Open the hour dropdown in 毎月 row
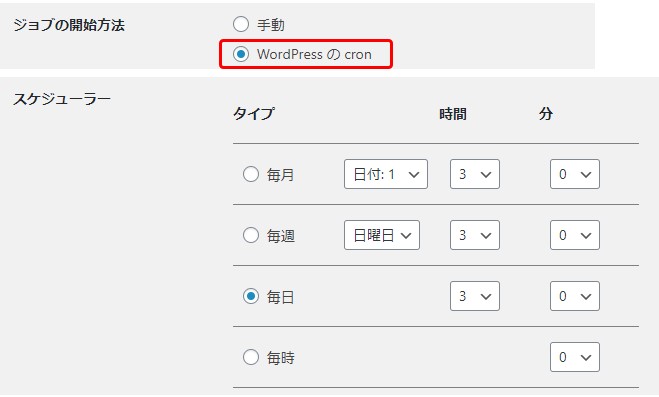The width and height of the screenshot is (659, 397). pyautogui.click(x=475, y=174)
